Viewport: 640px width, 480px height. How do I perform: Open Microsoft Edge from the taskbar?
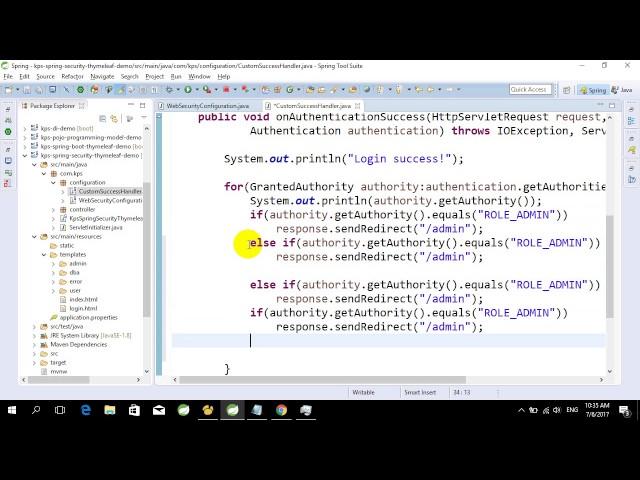point(85,410)
